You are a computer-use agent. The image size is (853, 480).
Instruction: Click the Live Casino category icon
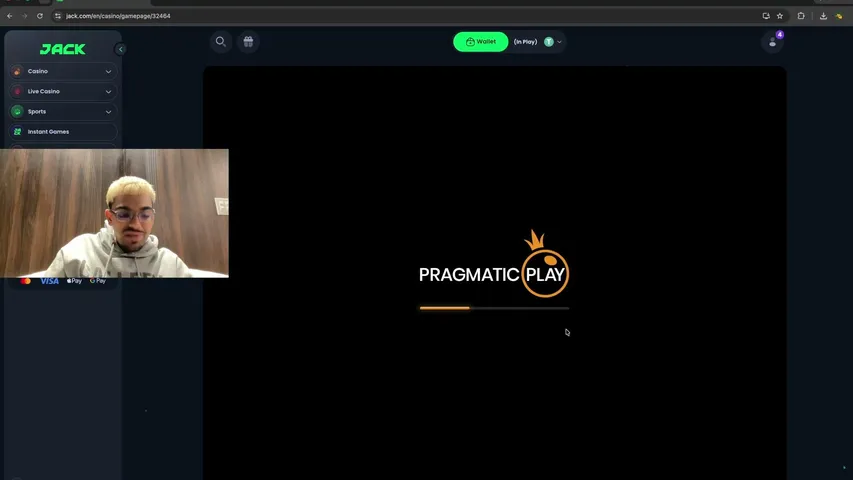pos(17,91)
